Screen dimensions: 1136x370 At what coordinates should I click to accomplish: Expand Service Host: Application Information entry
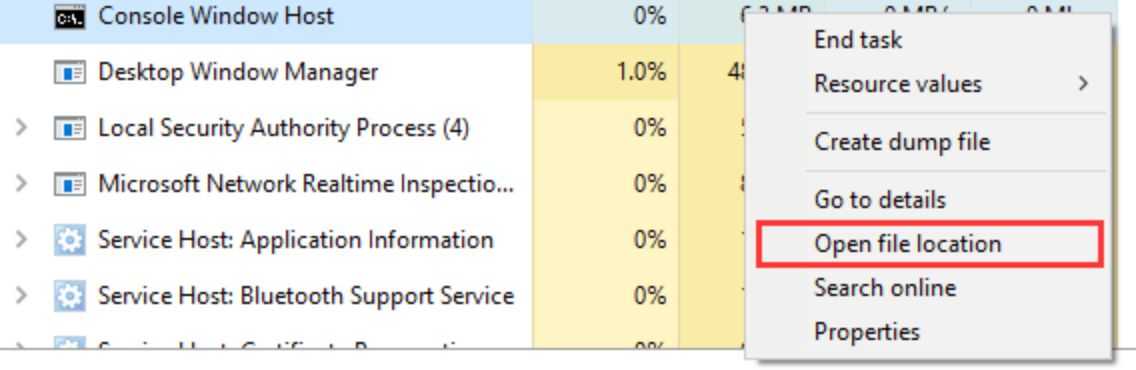[x=22, y=240]
